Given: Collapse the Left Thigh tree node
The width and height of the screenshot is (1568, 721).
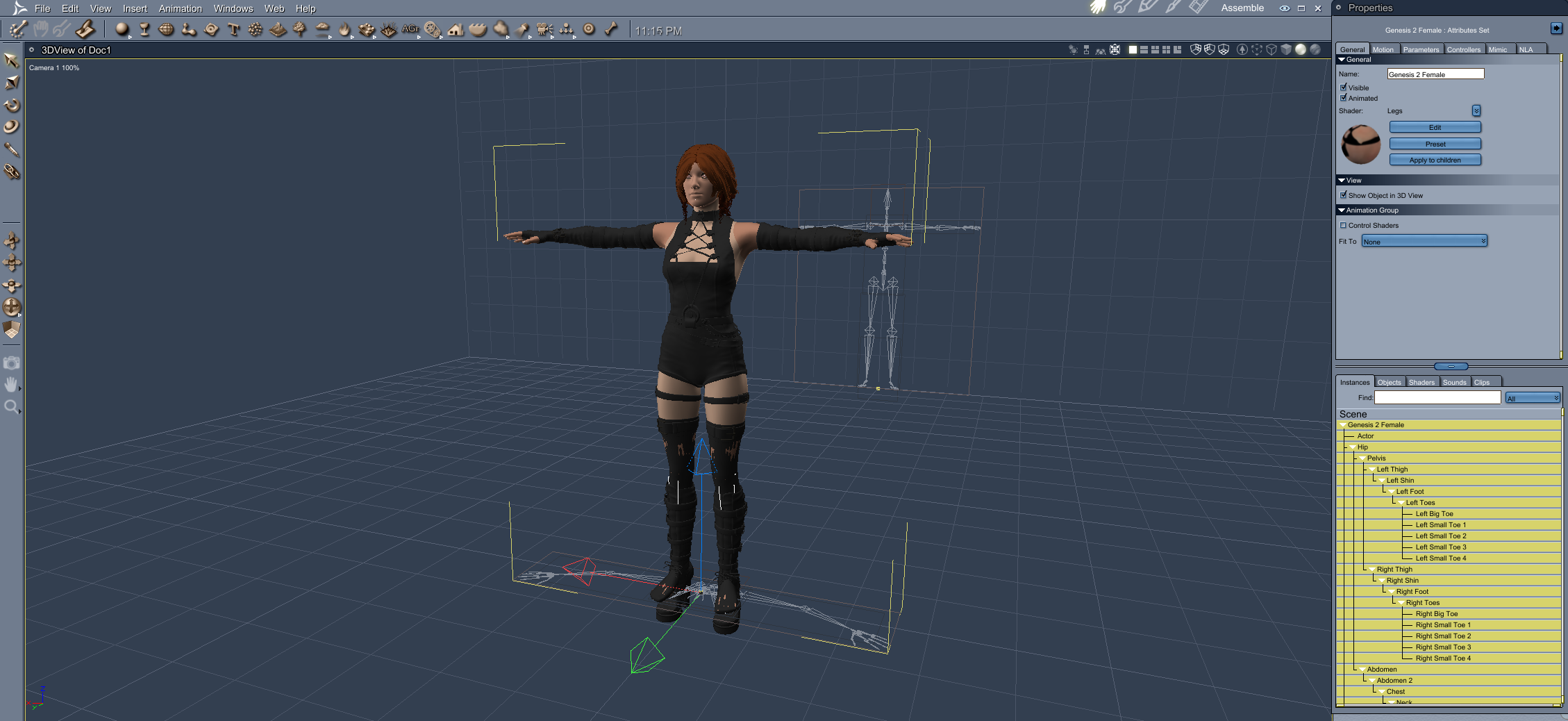Looking at the screenshot, I should click(1372, 470).
